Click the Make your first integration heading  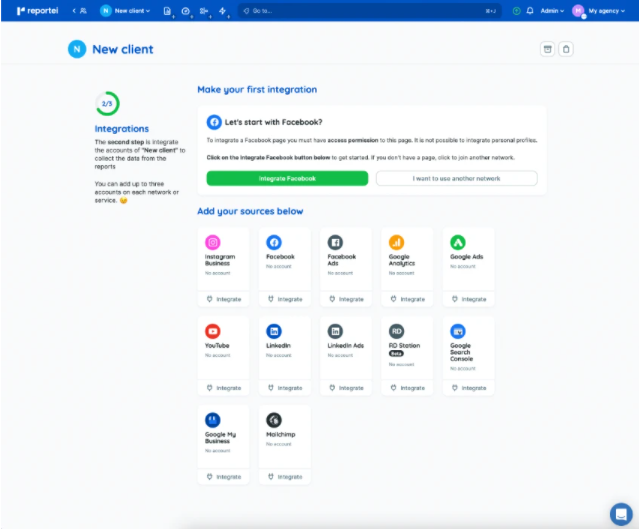pyautogui.click(x=257, y=90)
